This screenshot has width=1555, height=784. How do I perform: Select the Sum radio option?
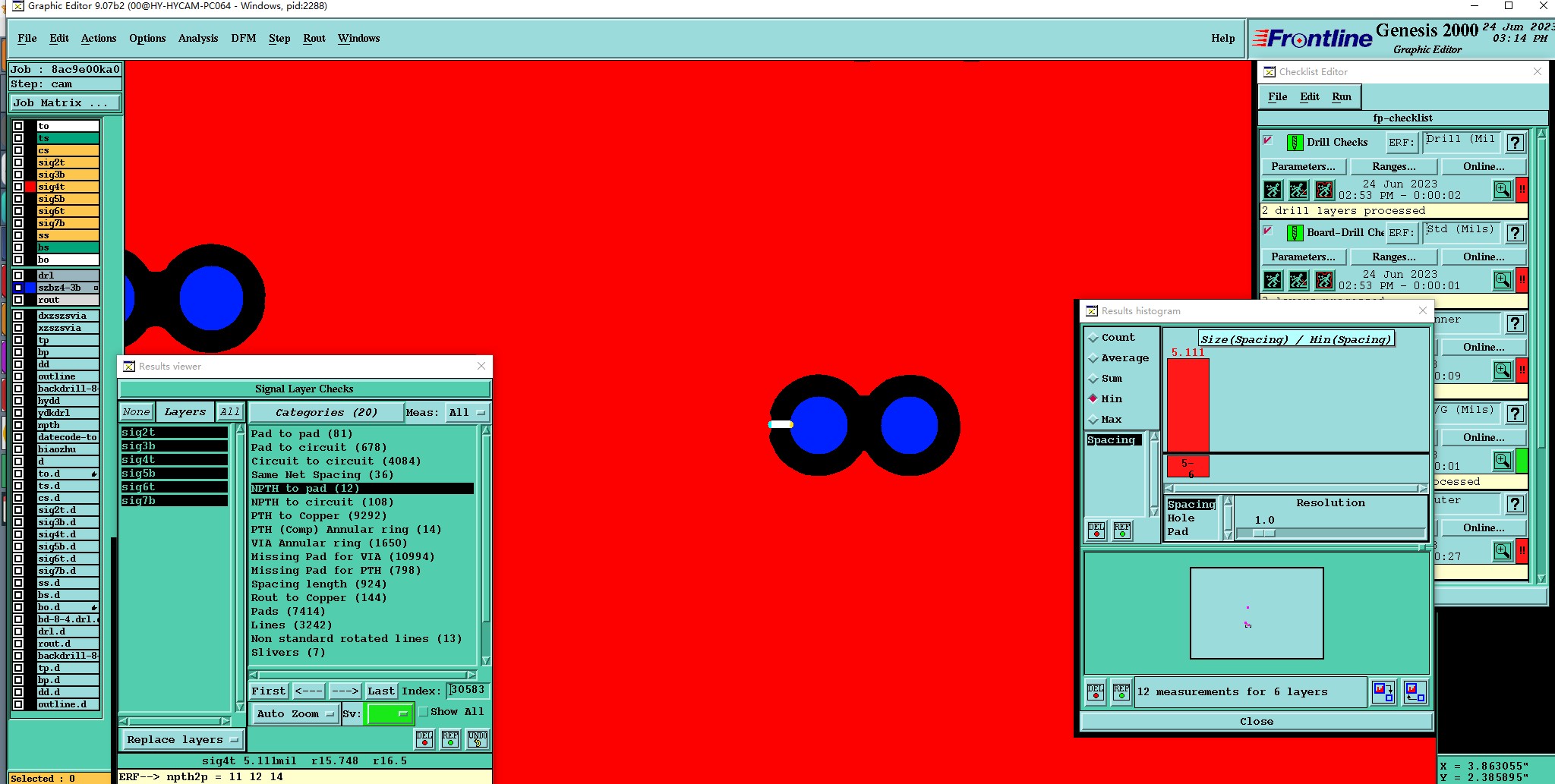coord(1093,379)
